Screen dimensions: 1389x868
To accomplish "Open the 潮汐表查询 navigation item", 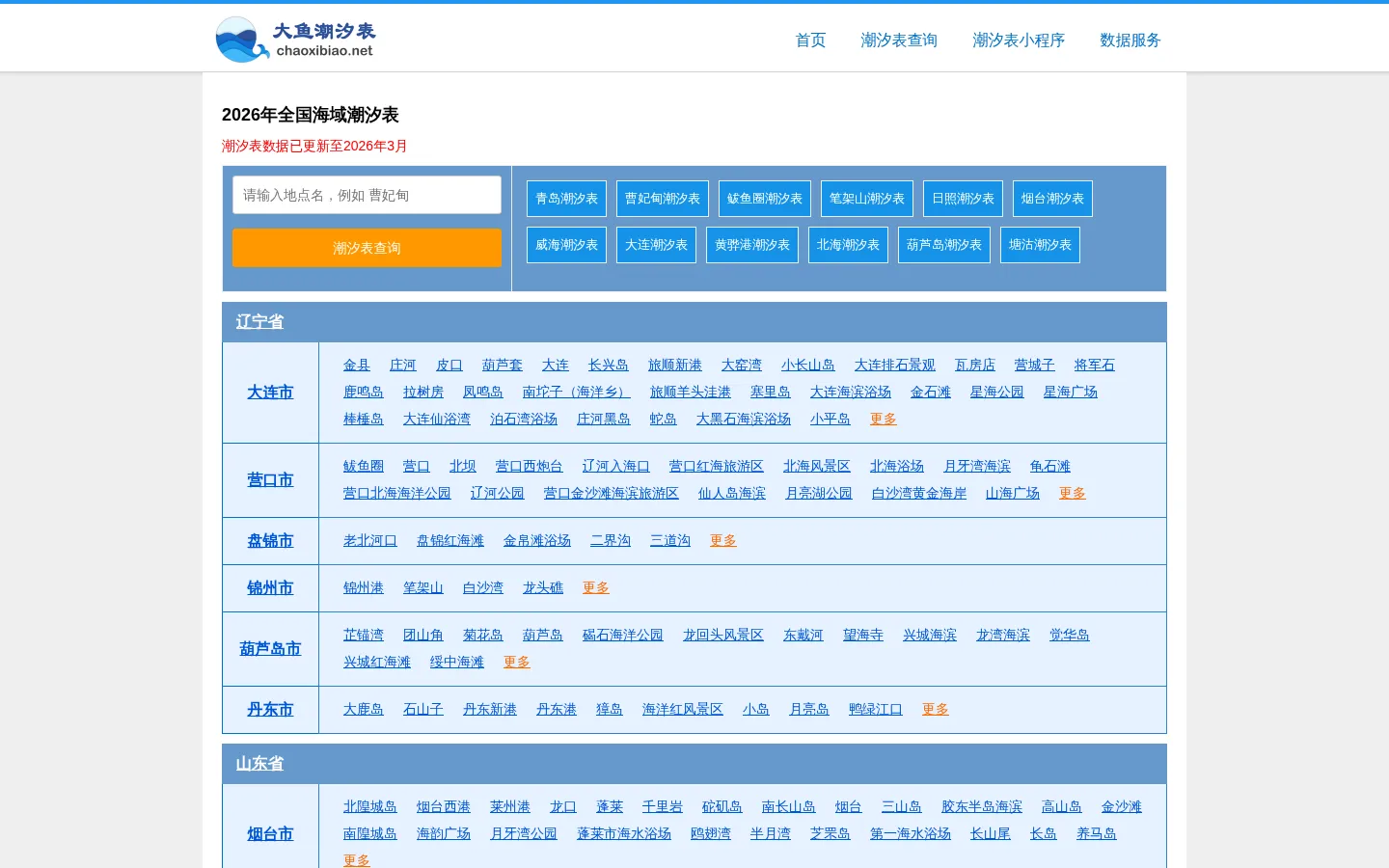I will 899,41.
